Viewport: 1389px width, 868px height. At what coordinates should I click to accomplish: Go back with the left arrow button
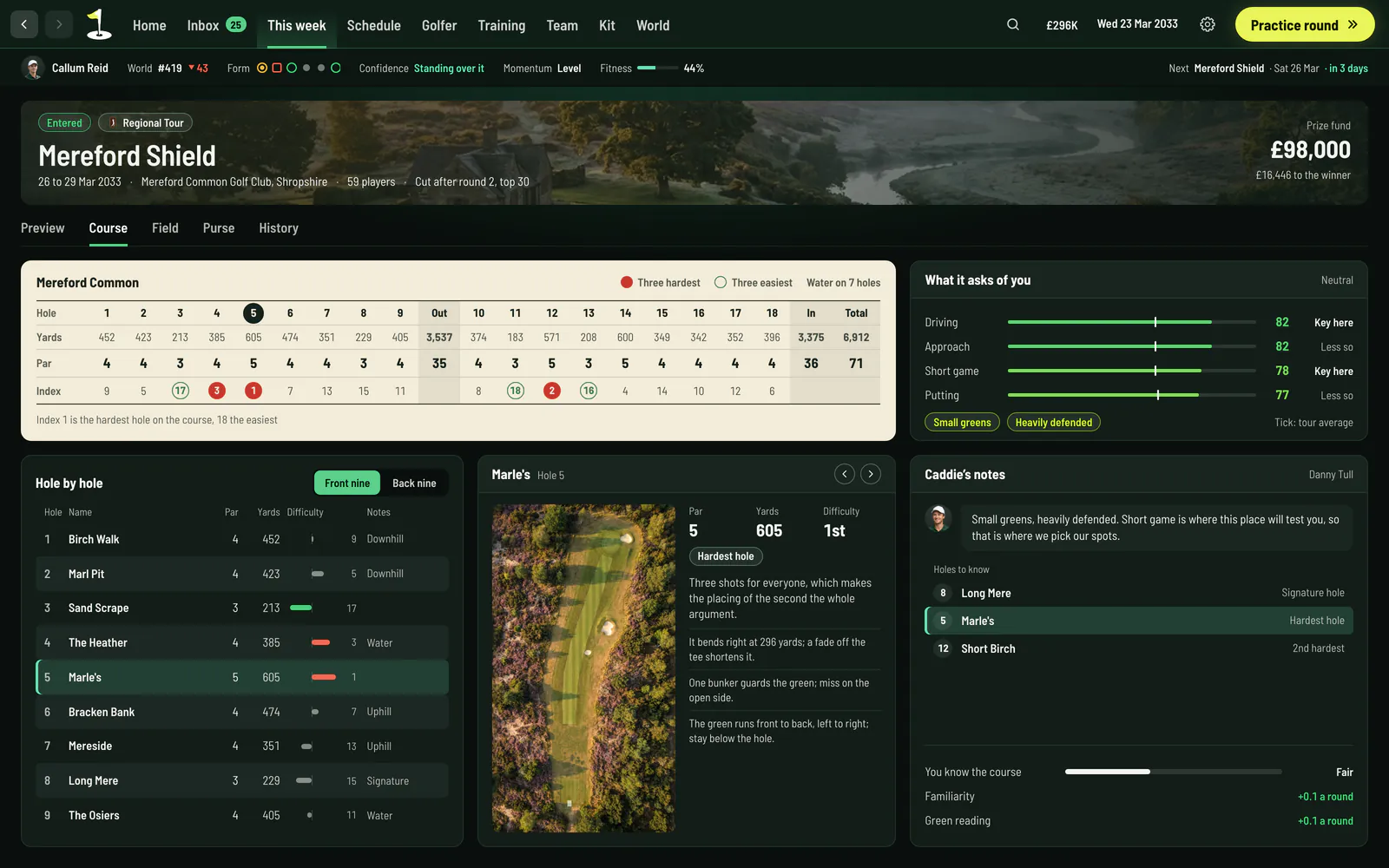(x=24, y=24)
